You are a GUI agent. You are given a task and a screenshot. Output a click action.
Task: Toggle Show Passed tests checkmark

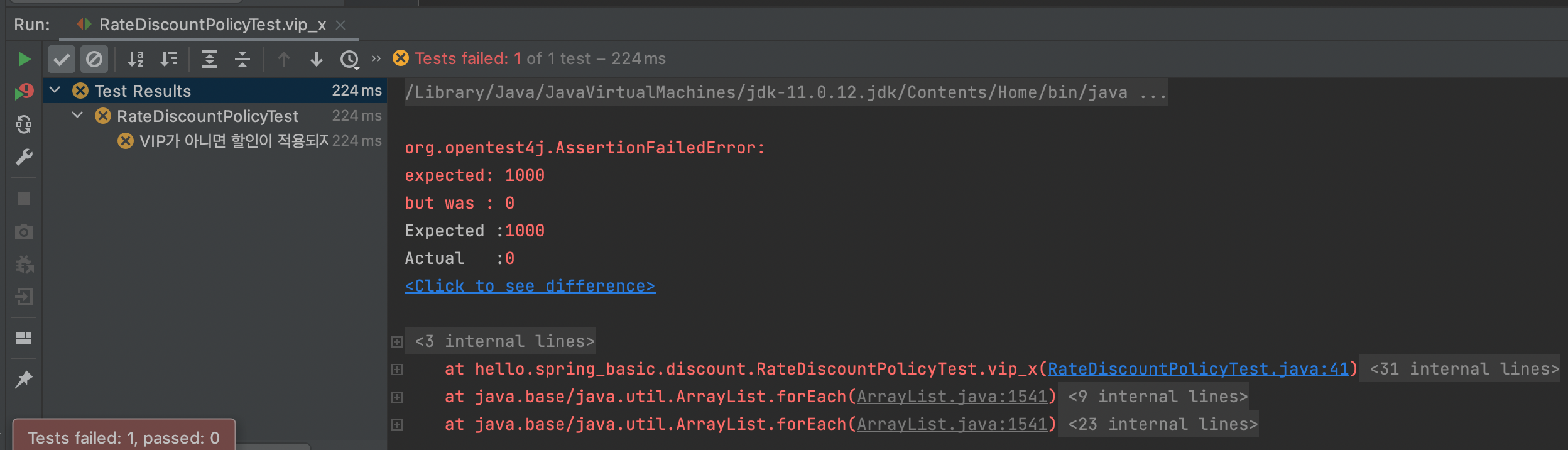(62, 59)
